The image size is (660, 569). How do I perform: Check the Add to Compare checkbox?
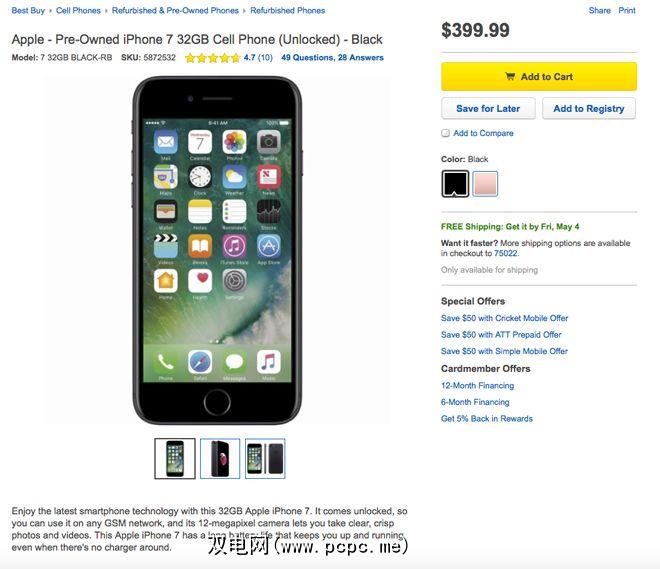(x=445, y=133)
